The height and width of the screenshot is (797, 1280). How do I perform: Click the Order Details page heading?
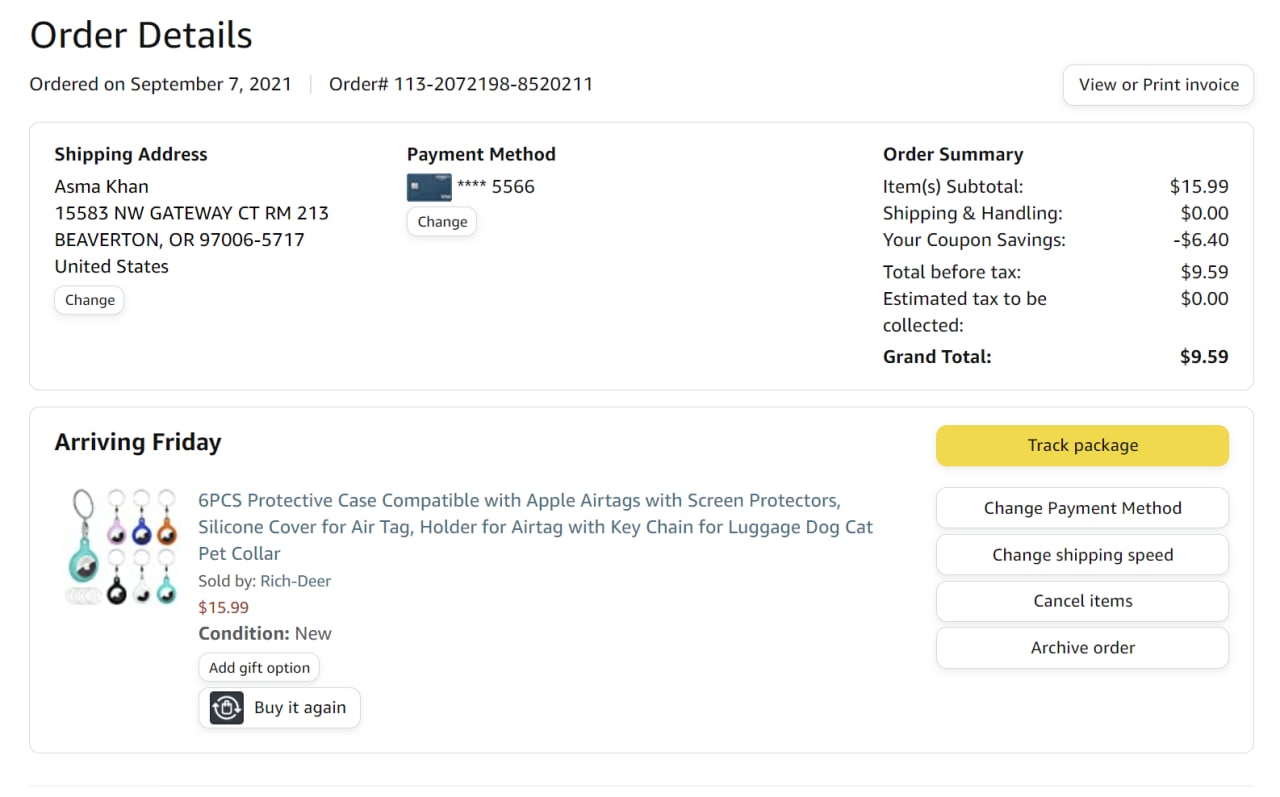[x=141, y=36]
